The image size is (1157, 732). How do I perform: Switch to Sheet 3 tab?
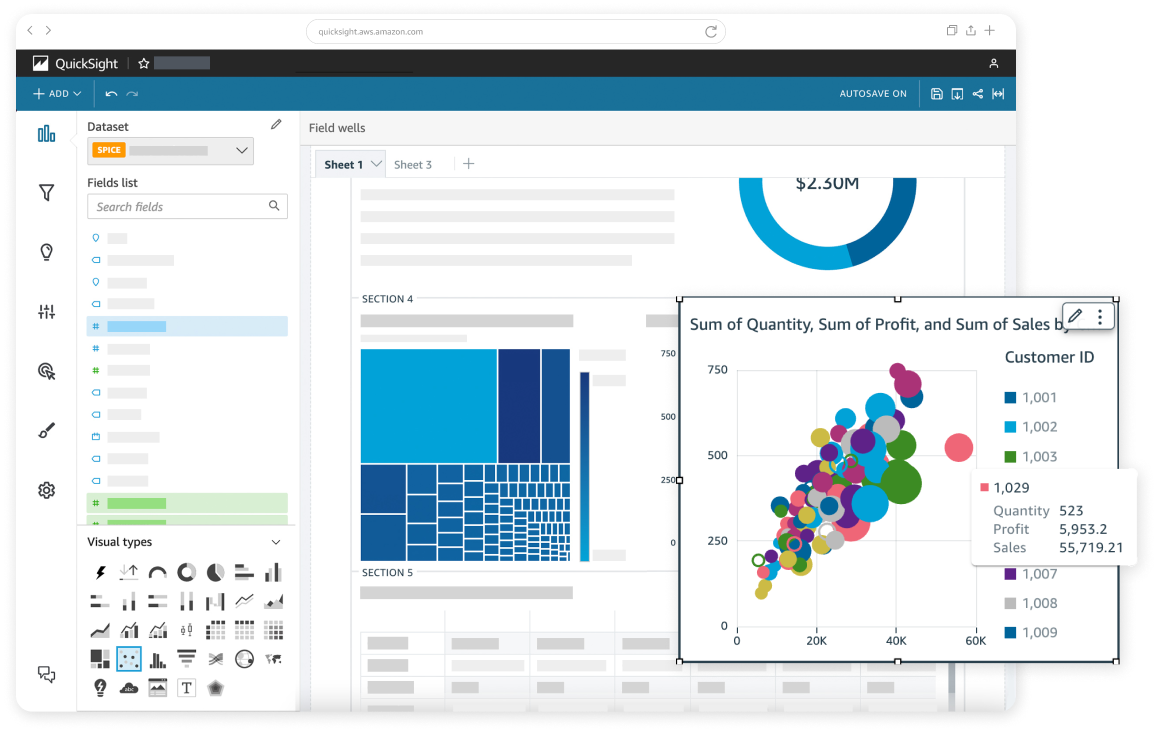click(x=414, y=163)
